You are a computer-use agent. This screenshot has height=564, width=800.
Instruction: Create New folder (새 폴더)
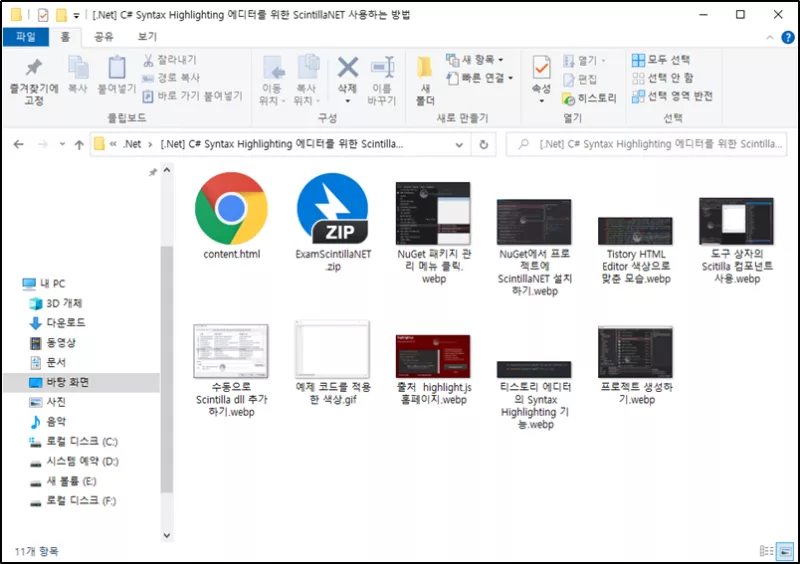[x=425, y=81]
